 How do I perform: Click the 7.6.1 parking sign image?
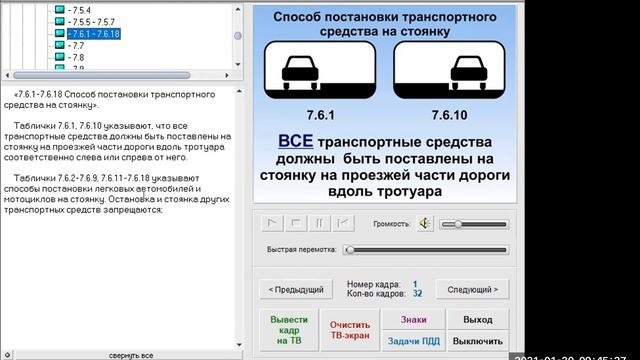coord(320,70)
